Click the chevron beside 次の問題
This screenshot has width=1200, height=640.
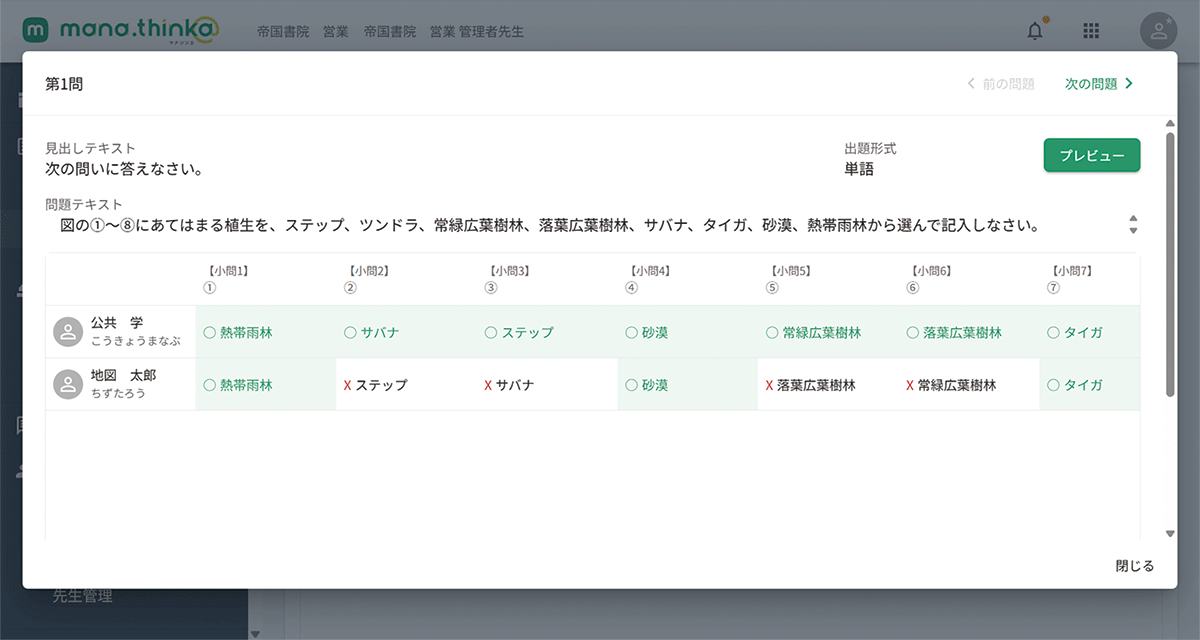(x=1130, y=84)
